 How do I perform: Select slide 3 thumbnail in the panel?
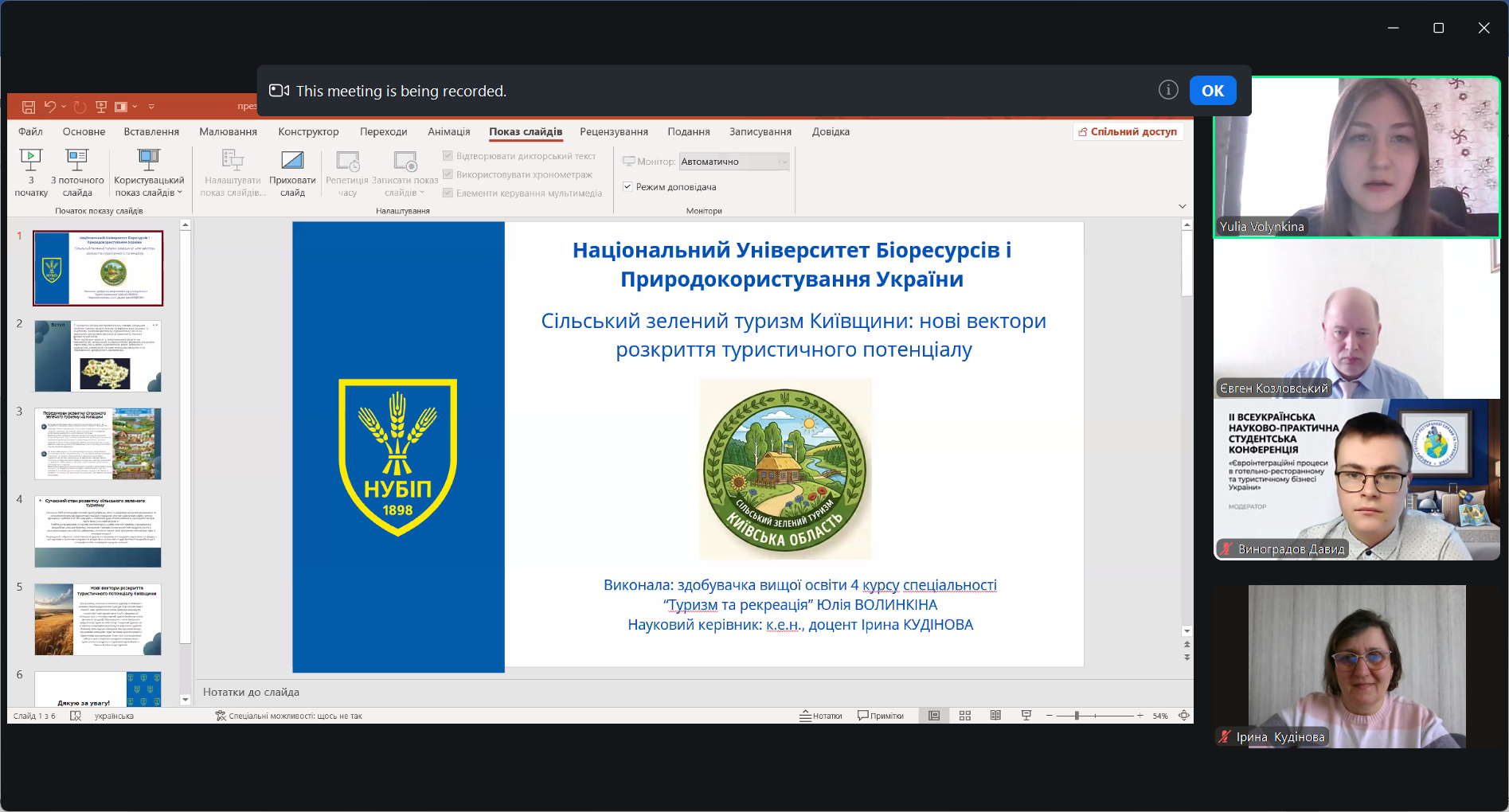point(98,443)
